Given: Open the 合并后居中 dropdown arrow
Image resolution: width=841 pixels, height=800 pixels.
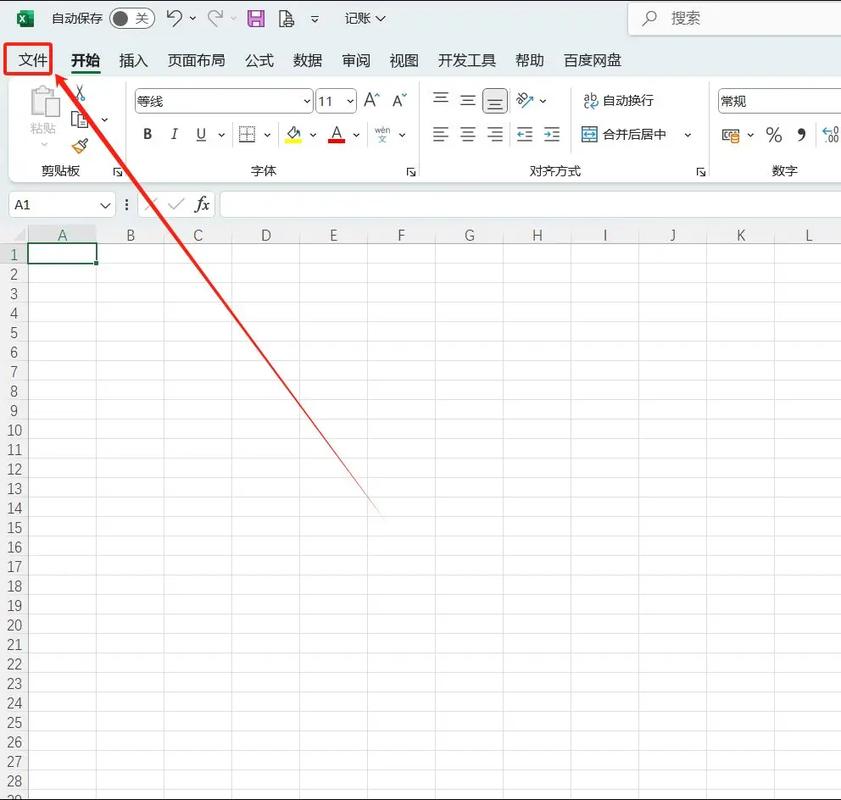Looking at the screenshot, I should click(688, 135).
